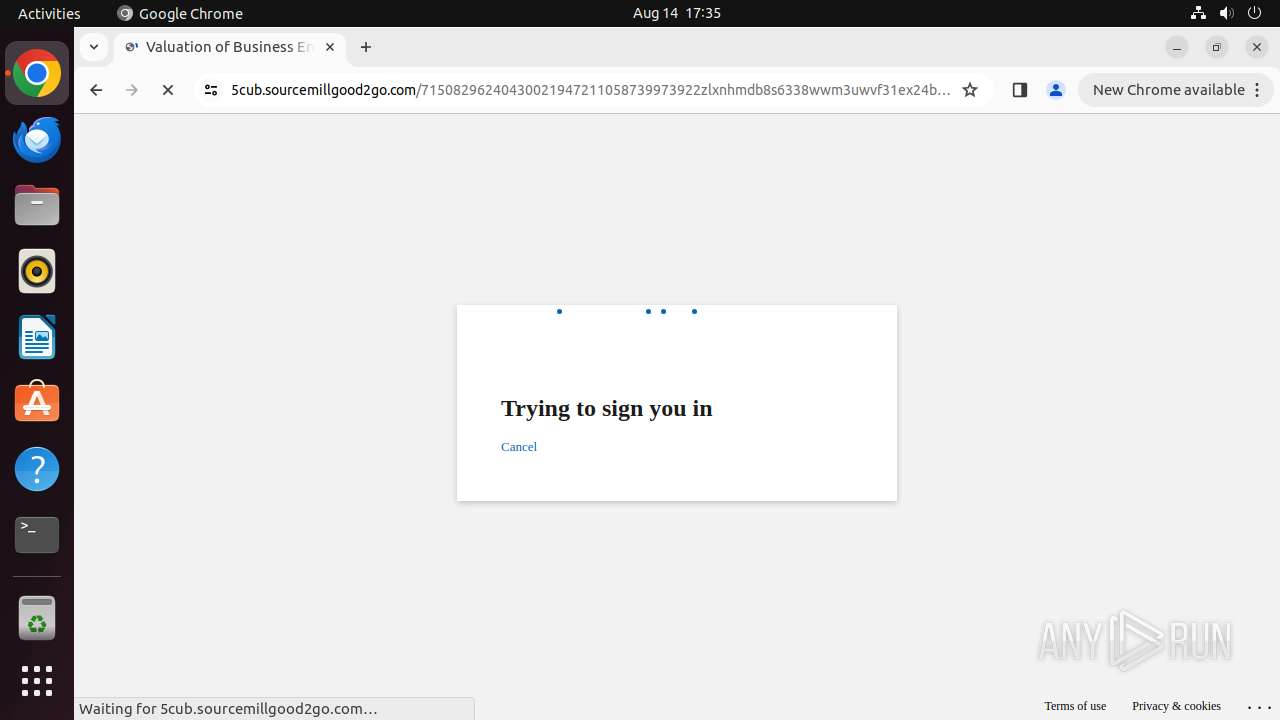Screen dimensions: 1280x720
Task: Open the Help question mark icon
Action: pyautogui.click(x=37, y=469)
